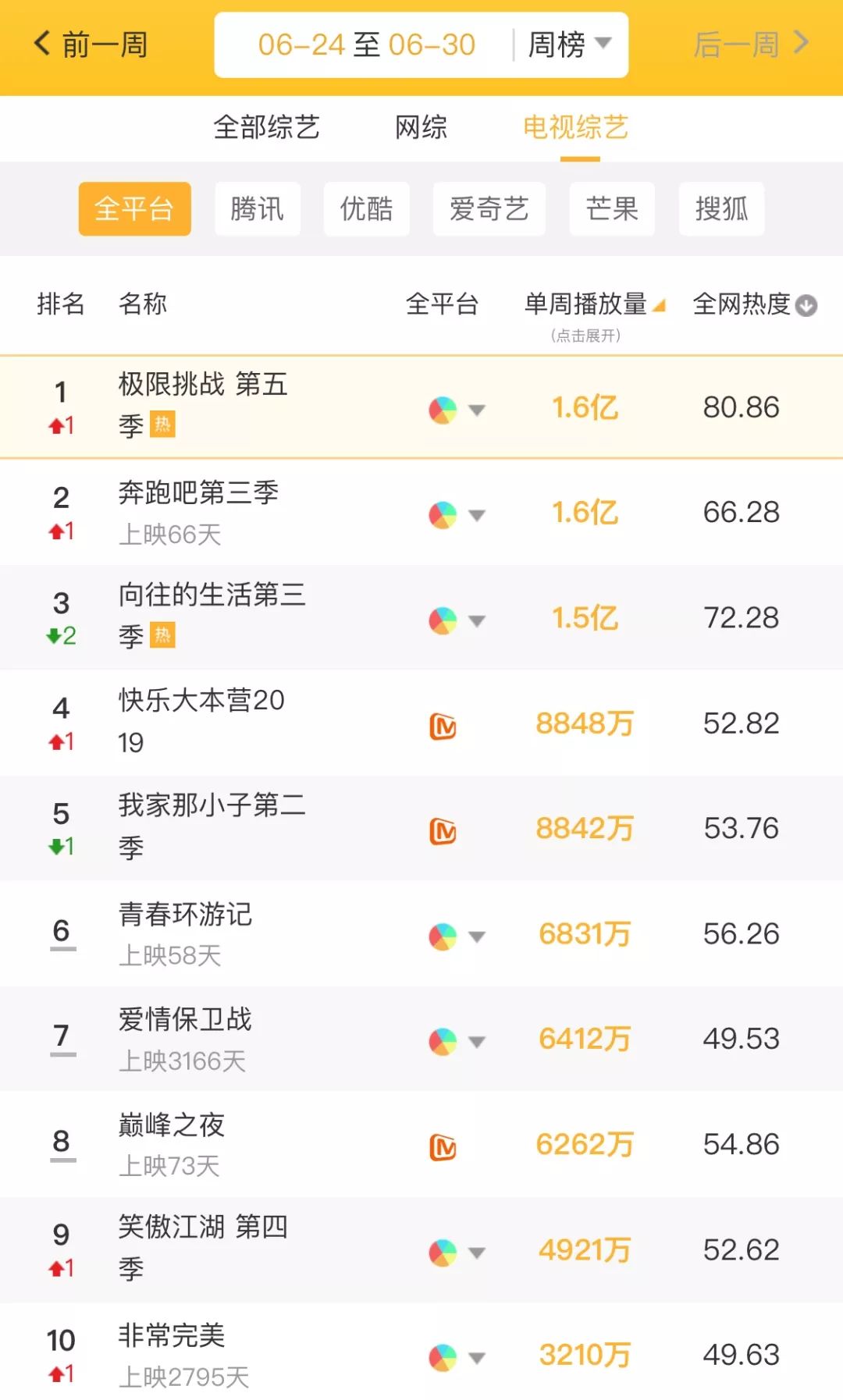
Task: Filter by 腾讯 platform
Action: (257, 209)
